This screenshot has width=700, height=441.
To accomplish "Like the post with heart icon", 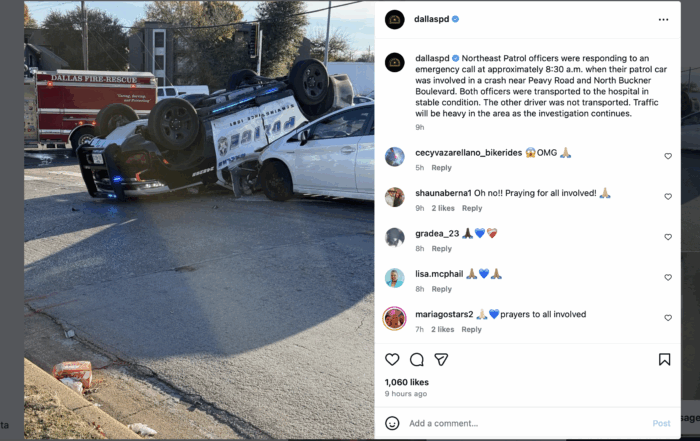I will 392,359.
